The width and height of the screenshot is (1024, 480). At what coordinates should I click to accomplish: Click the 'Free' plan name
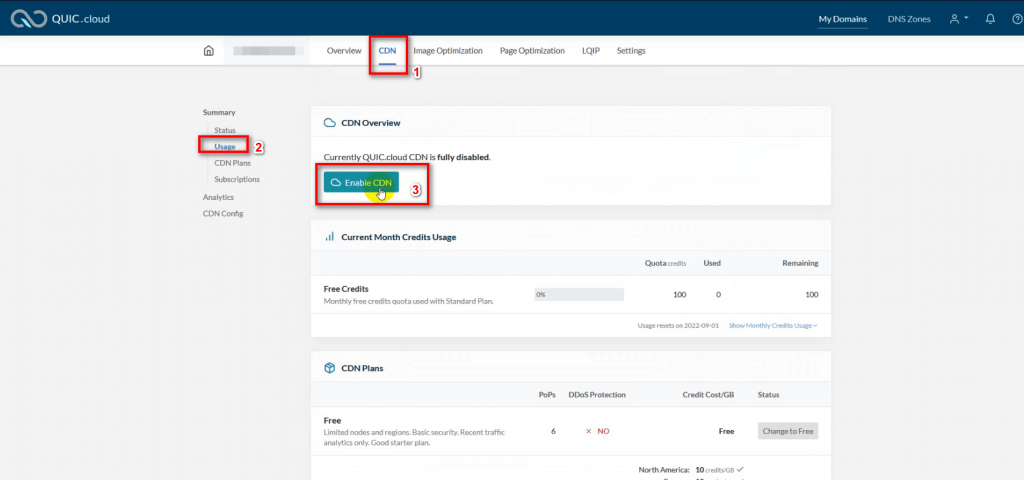pos(332,421)
